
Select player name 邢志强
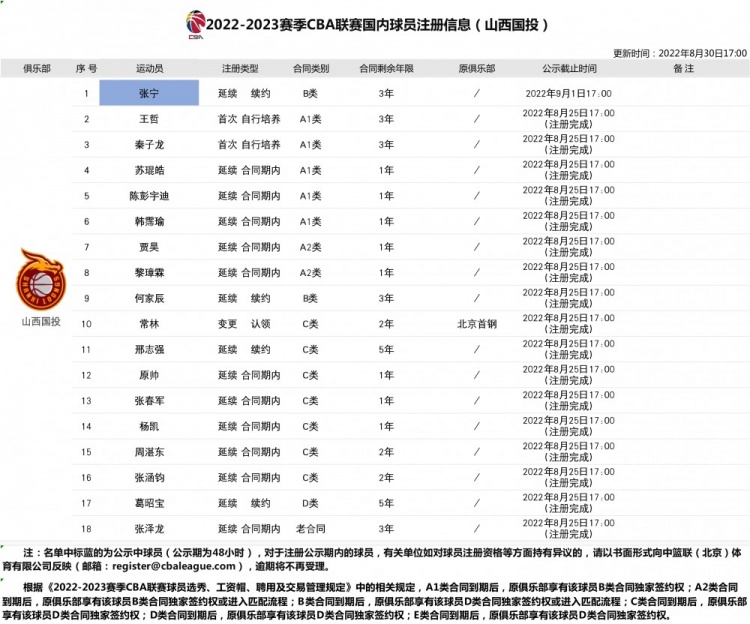pyautogui.click(x=149, y=350)
